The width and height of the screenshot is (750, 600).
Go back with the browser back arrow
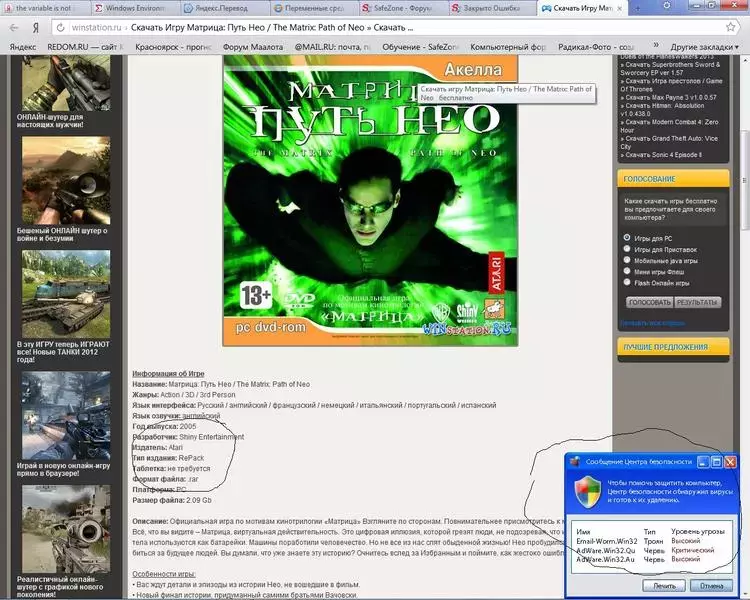pyautogui.click(x=13, y=28)
